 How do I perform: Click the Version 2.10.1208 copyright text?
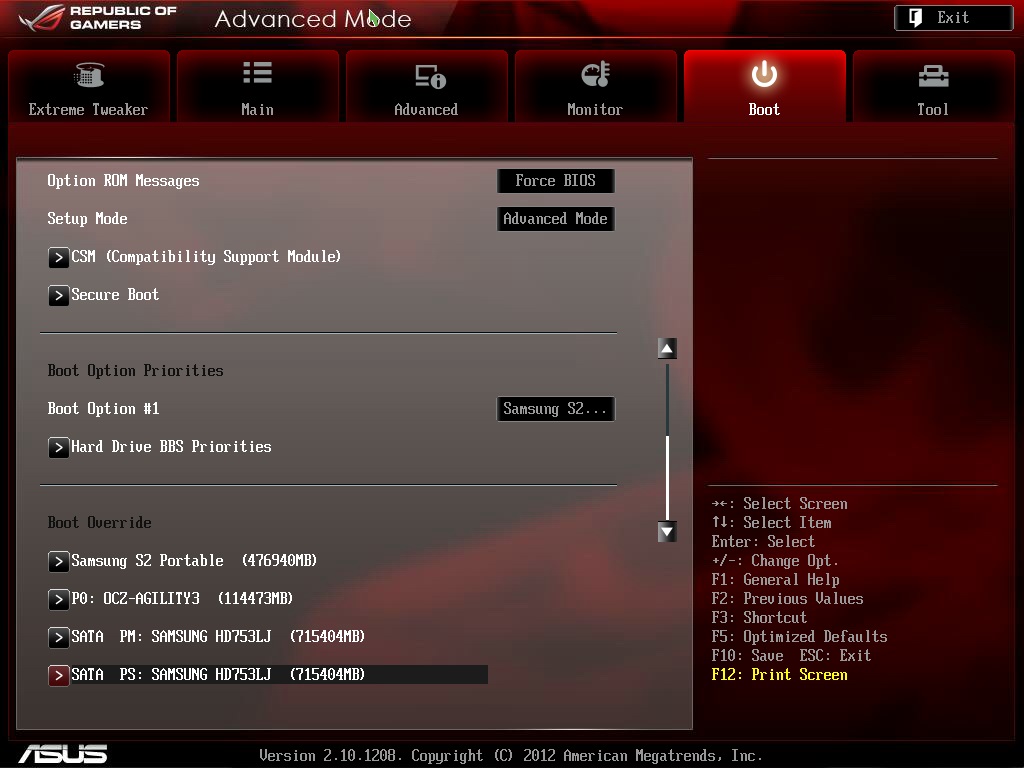tap(511, 756)
